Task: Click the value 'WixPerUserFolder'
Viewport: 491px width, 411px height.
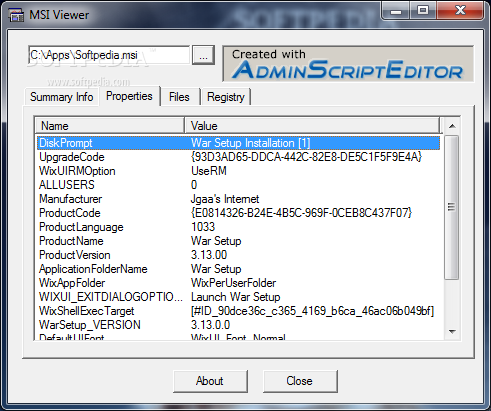Action: pos(233,283)
